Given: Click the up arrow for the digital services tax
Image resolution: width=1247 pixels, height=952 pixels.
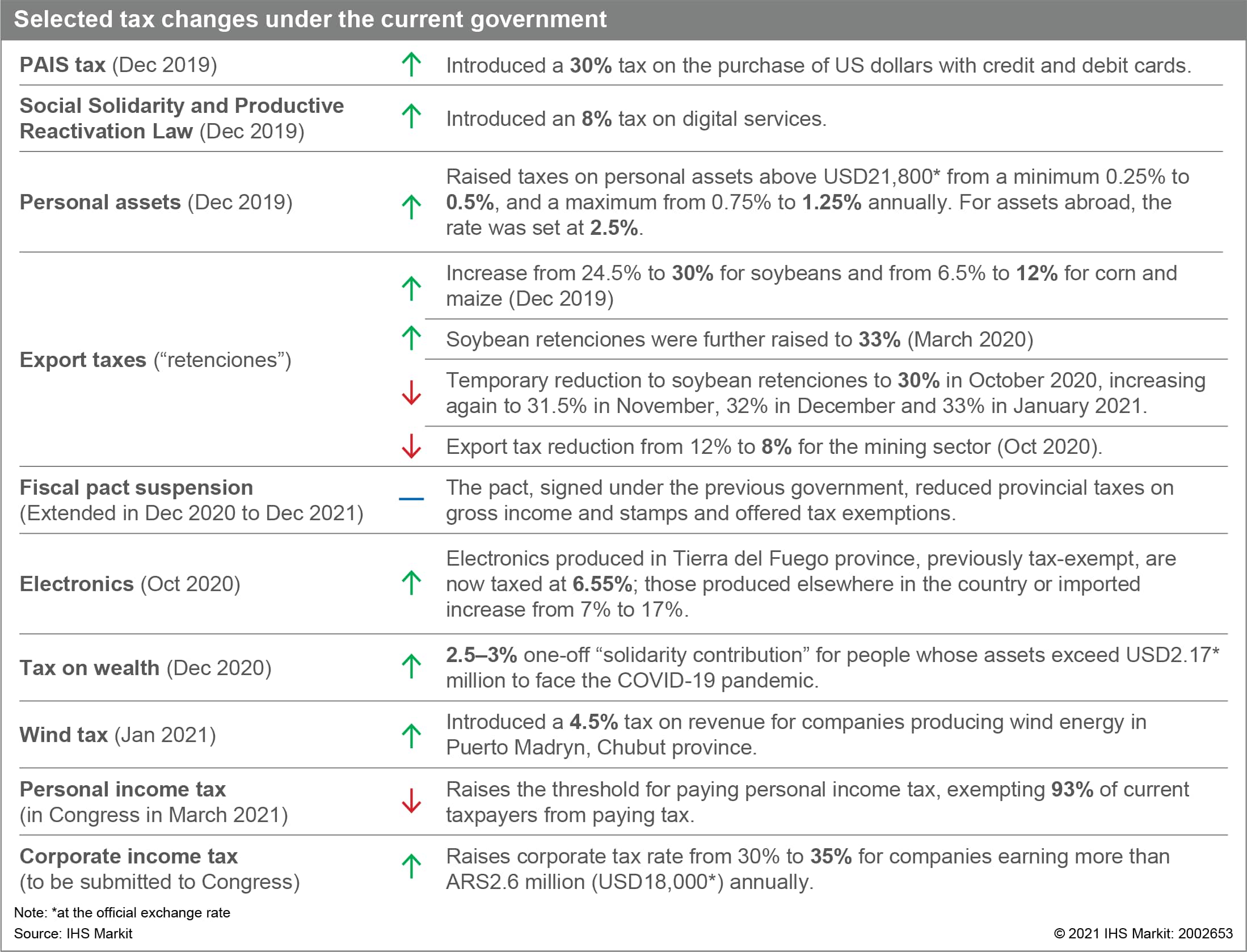Looking at the screenshot, I should tap(411, 116).
